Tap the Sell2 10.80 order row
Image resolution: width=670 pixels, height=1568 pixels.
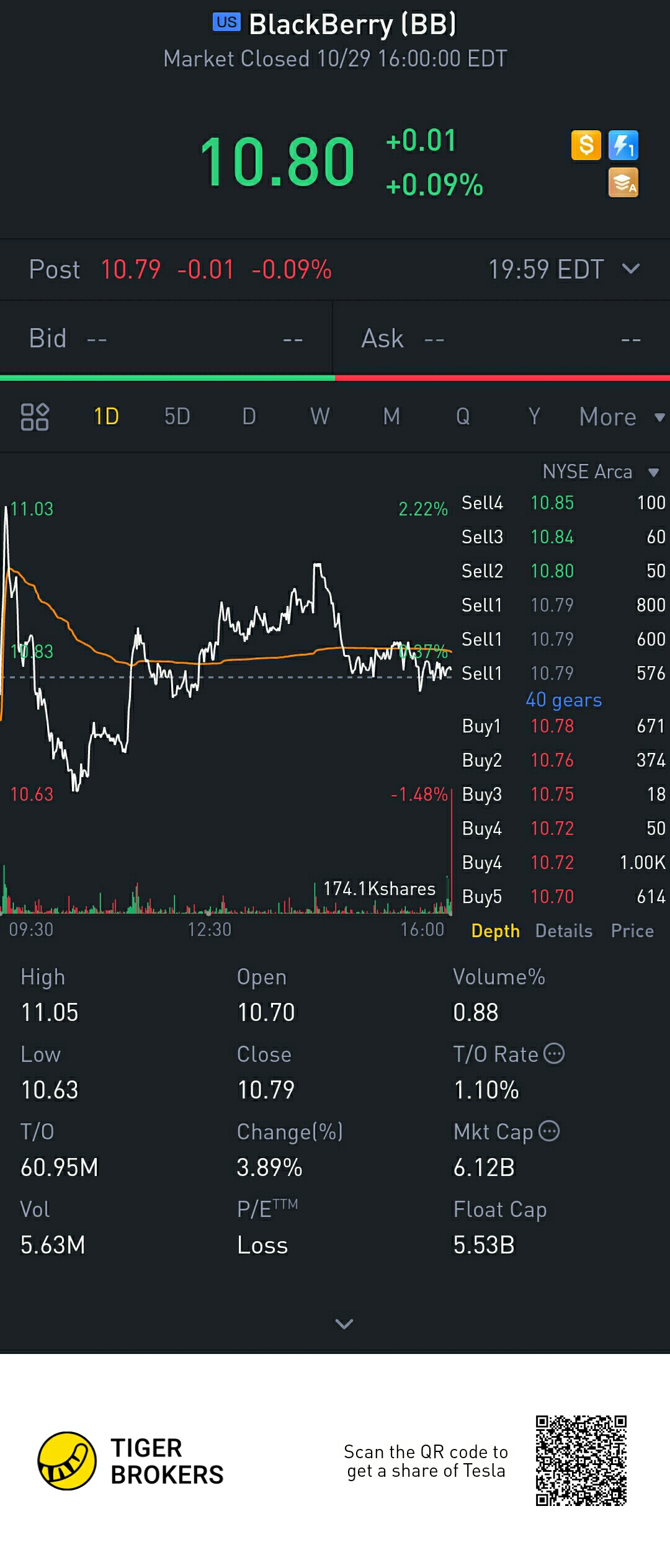click(563, 571)
